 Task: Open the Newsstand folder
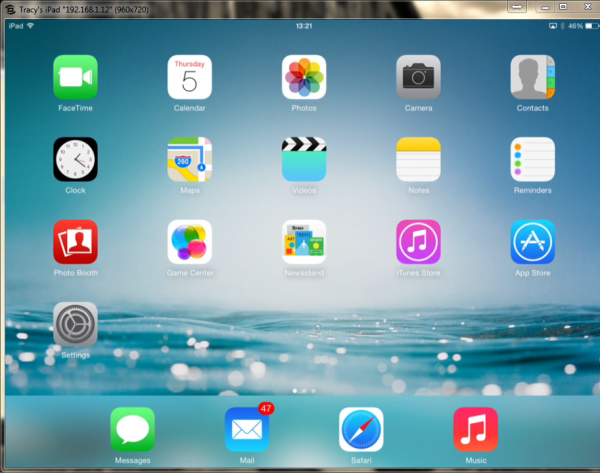(304, 242)
